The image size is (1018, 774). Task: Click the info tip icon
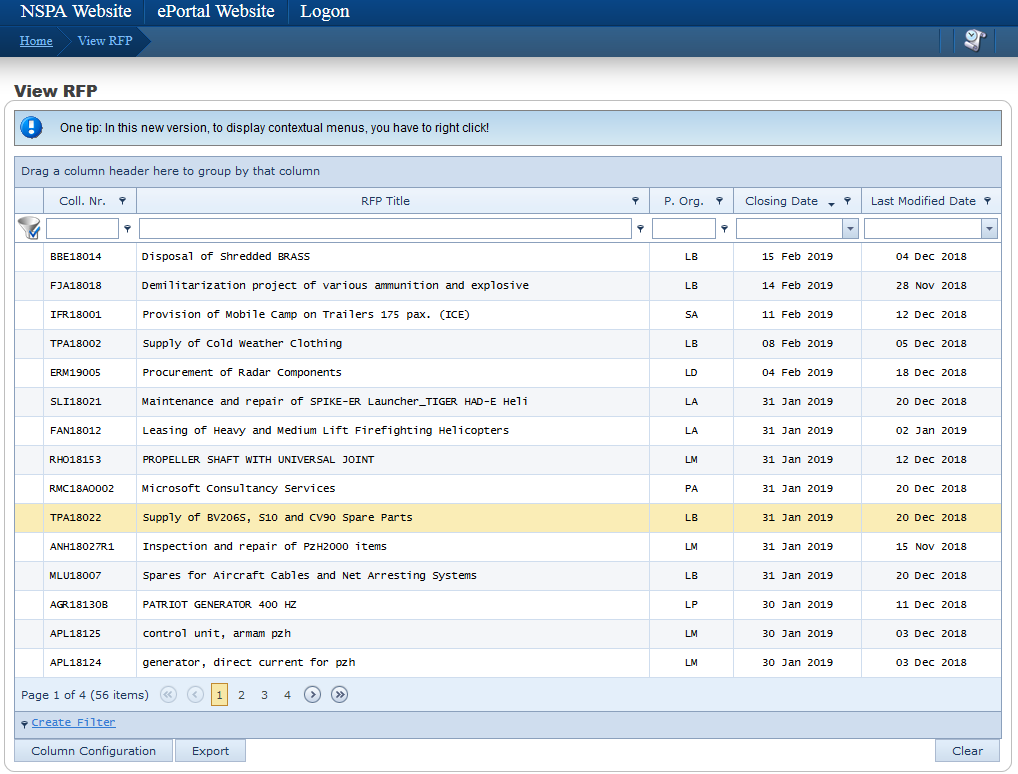[x=32, y=128]
